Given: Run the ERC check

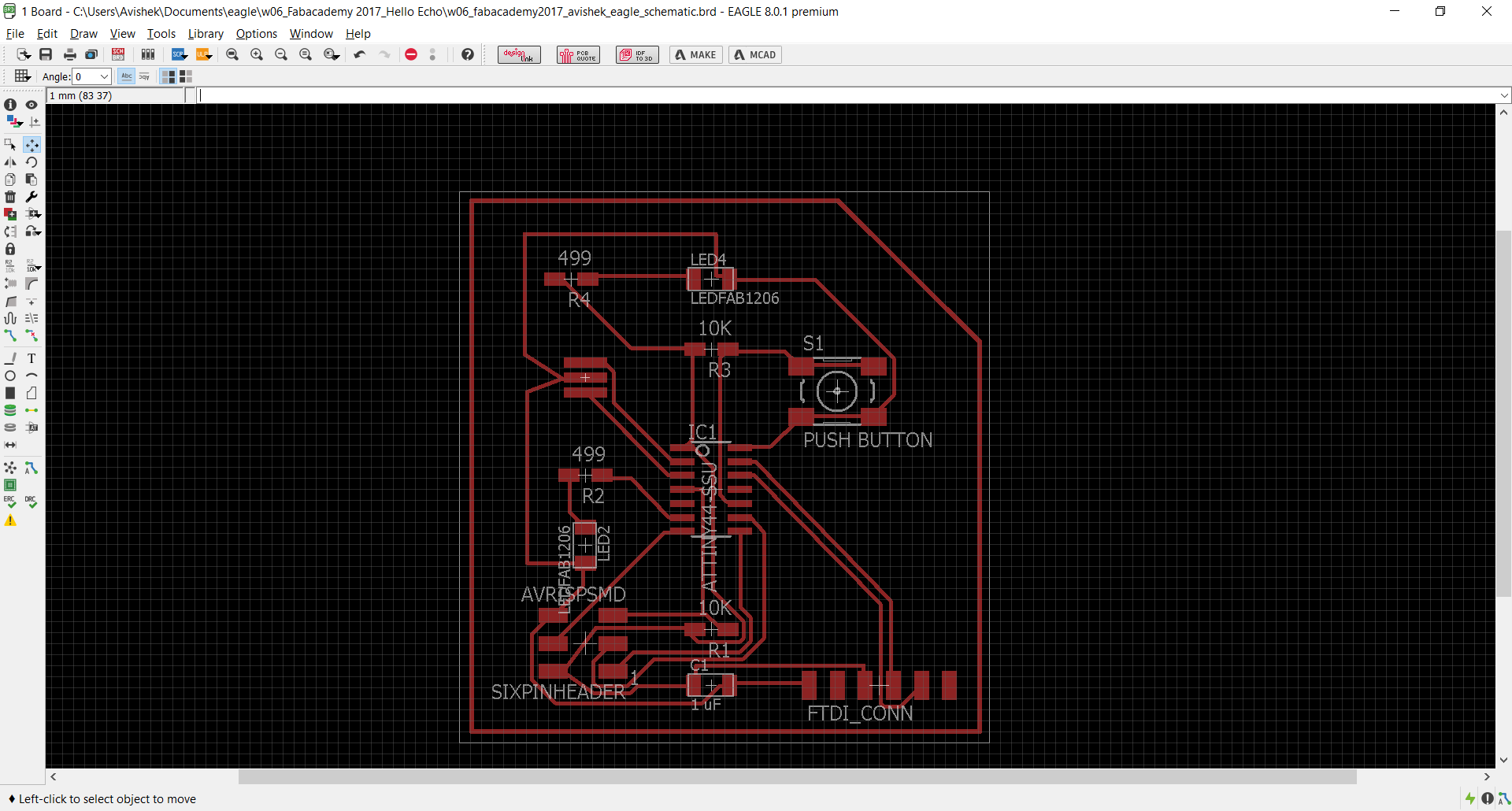Looking at the screenshot, I should tap(10, 502).
